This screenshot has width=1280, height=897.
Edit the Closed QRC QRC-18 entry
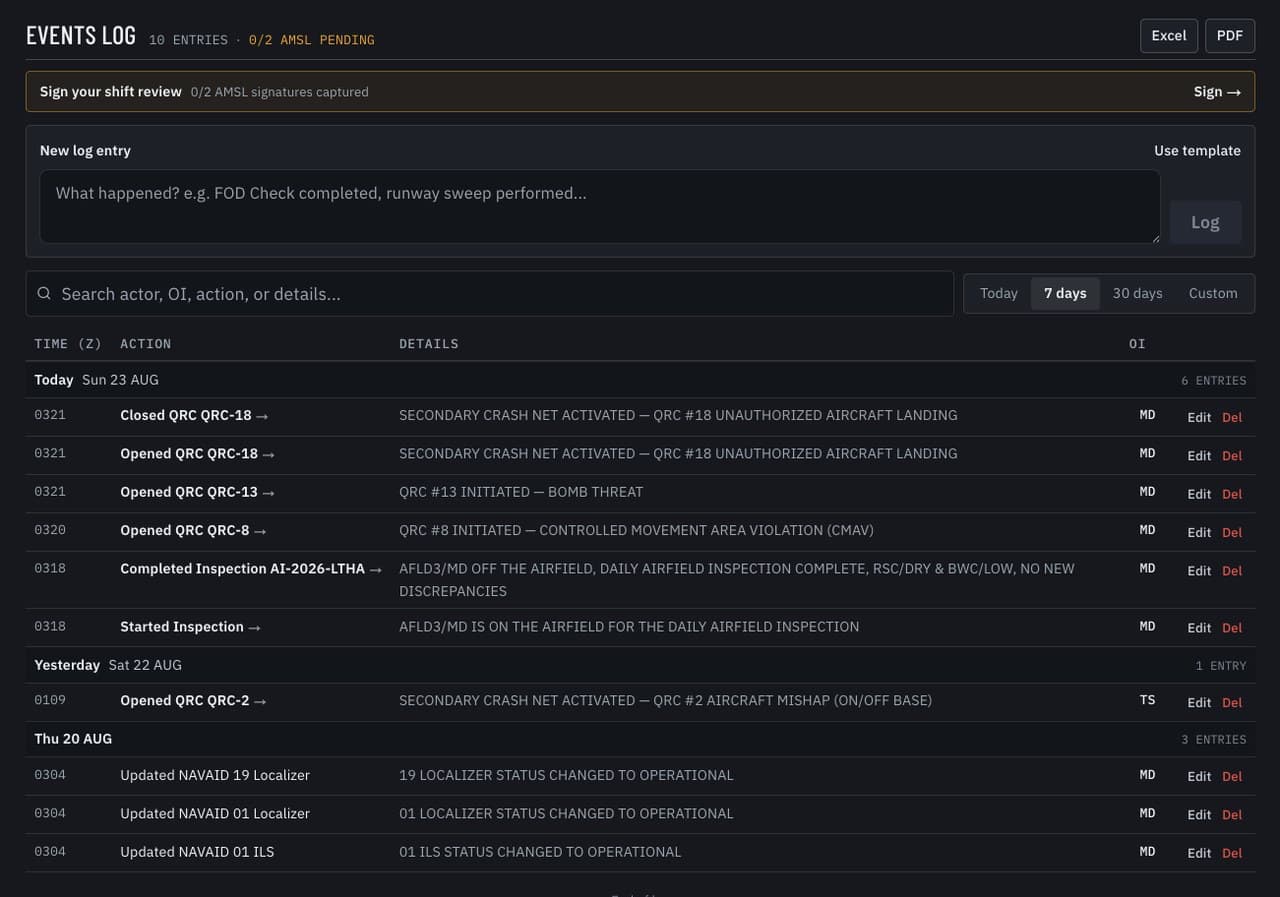(x=1199, y=417)
